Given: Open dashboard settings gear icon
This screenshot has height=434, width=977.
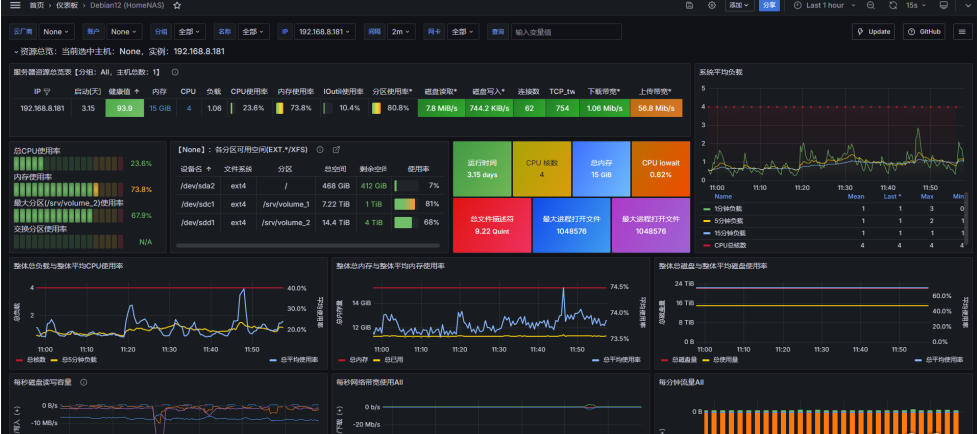Looking at the screenshot, I should tap(712, 5).
